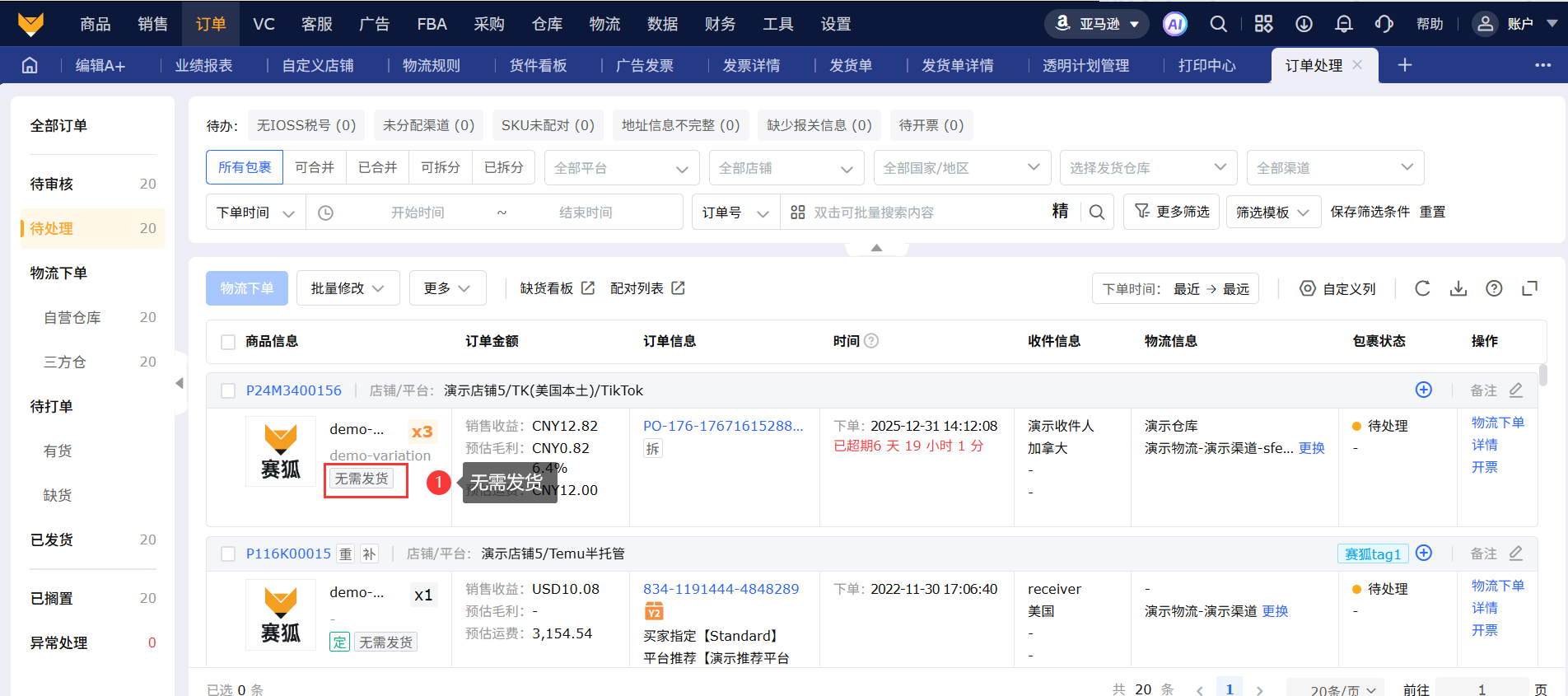Click the batch search content input field
The image size is (1568, 696).
[x=926, y=213]
